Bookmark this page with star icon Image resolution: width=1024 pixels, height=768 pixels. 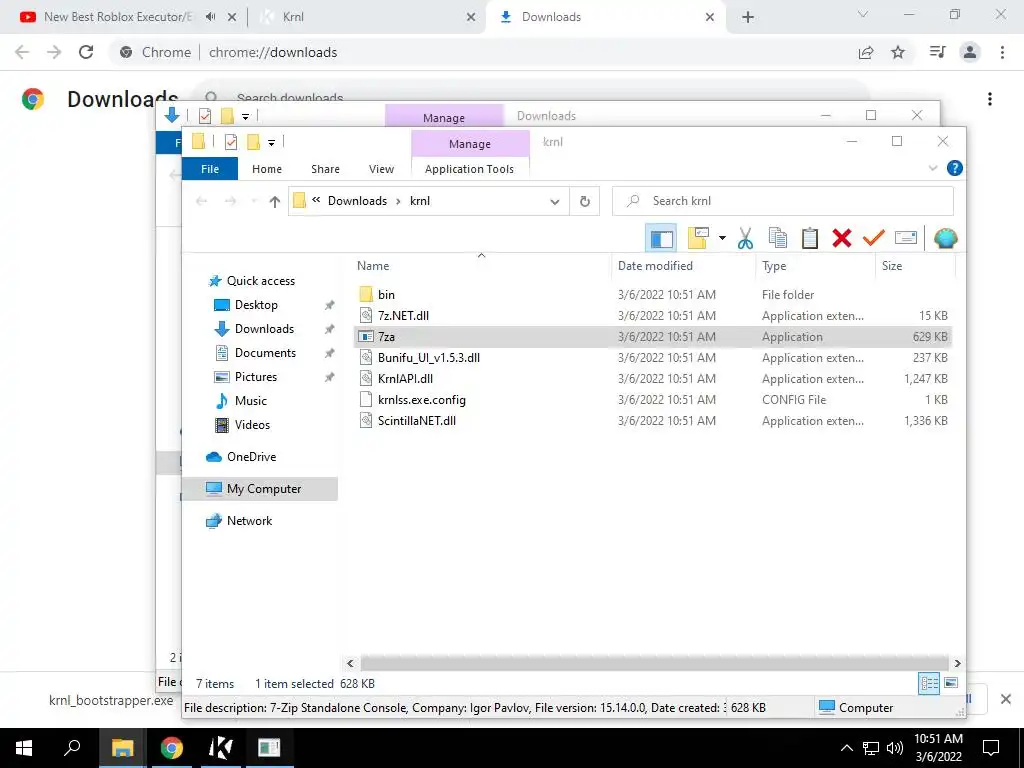click(x=898, y=52)
